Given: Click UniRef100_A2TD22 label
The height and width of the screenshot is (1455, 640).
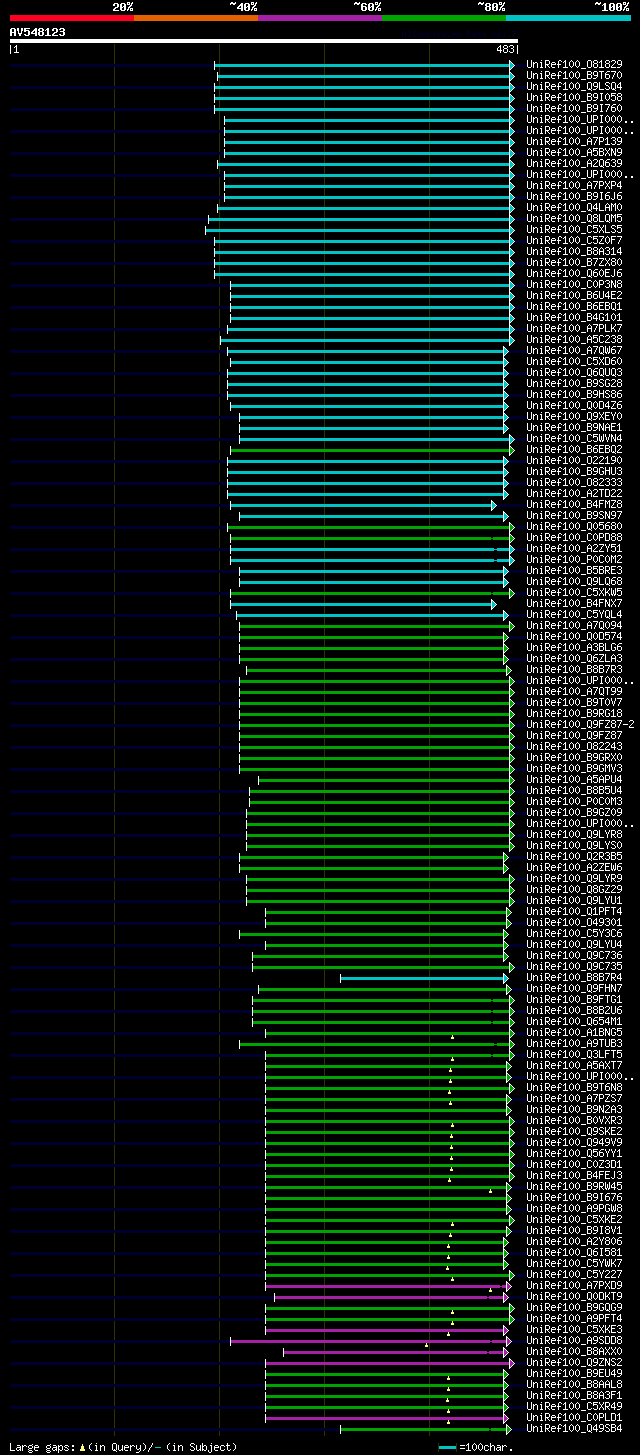Looking at the screenshot, I should [x=574, y=493].
